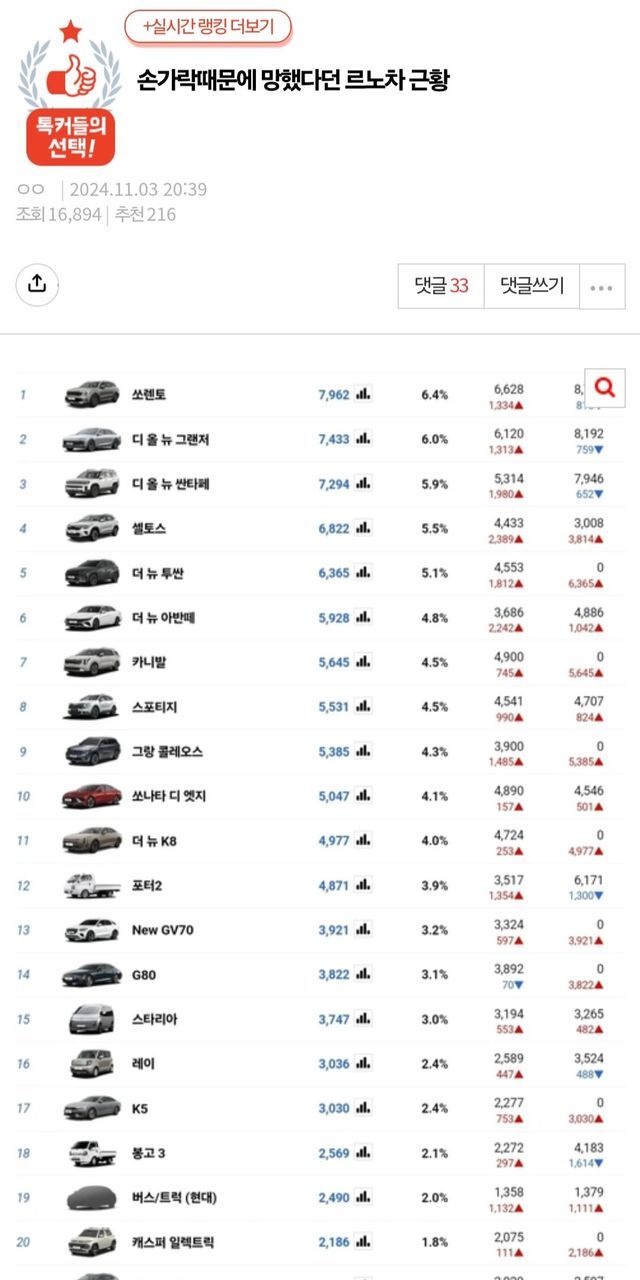Click the 카니발 car thumbnail
The height and width of the screenshot is (1280, 640).
[92, 662]
